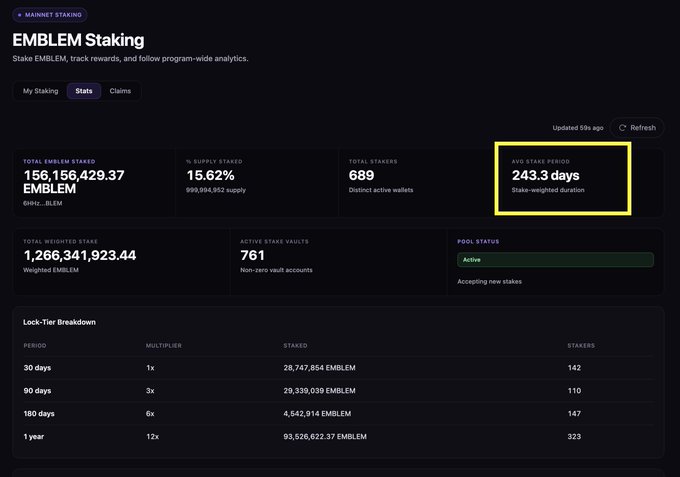Image resolution: width=680 pixels, height=477 pixels.
Task: Click the 6HHz...BLEM token address
Action: click(42, 203)
